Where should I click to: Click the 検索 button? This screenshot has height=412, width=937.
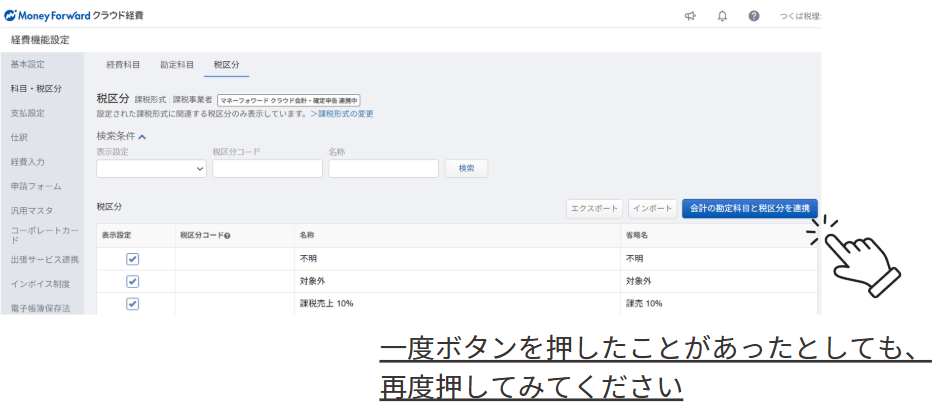coord(466,169)
